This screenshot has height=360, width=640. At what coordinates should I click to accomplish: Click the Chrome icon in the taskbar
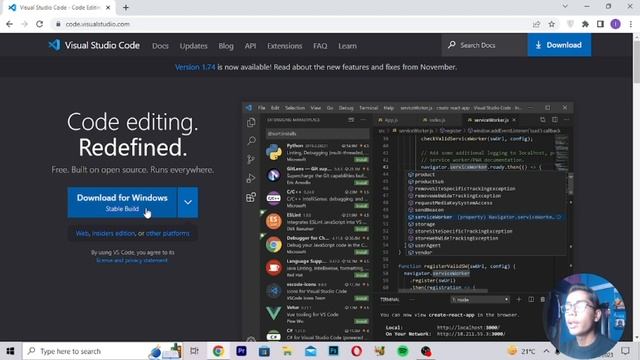point(218,351)
